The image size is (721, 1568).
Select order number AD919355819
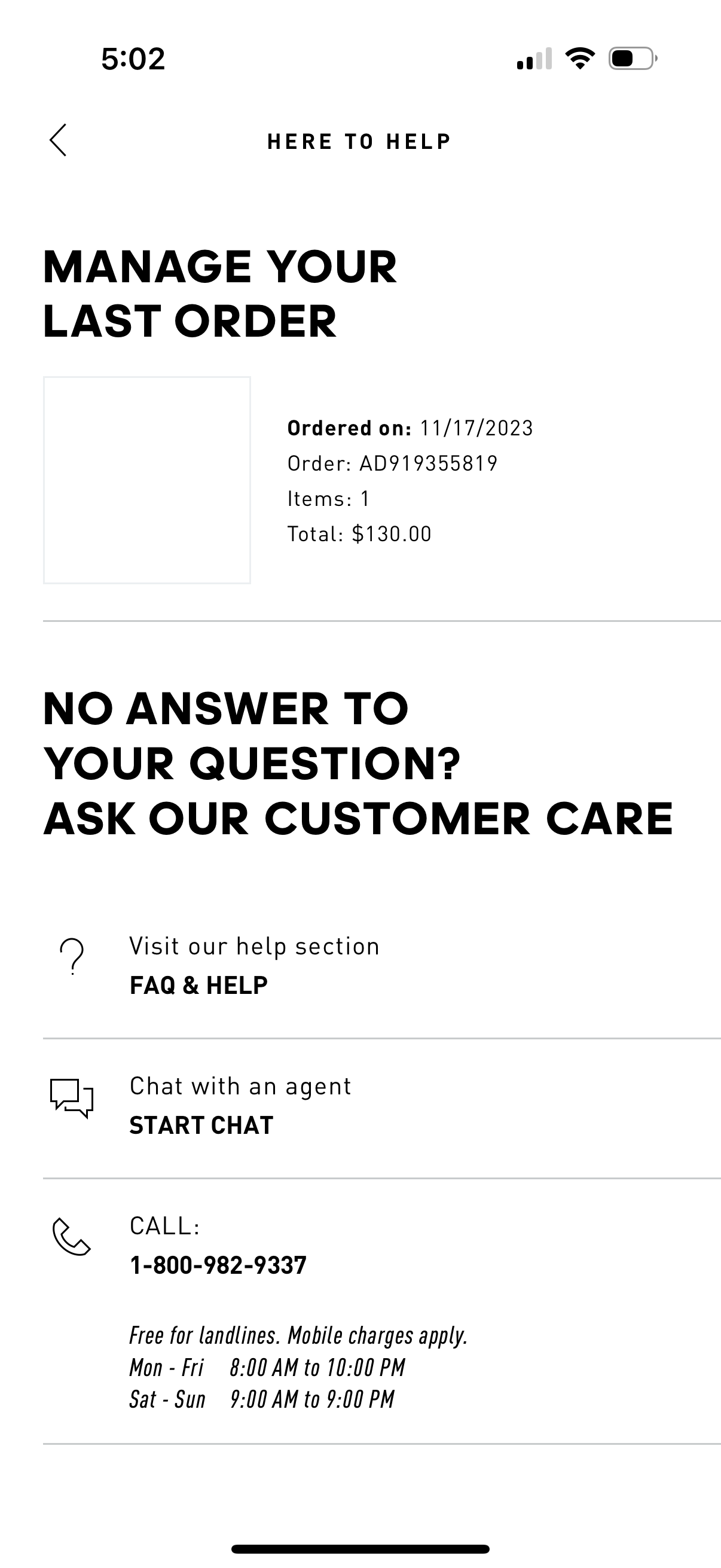click(x=392, y=463)
